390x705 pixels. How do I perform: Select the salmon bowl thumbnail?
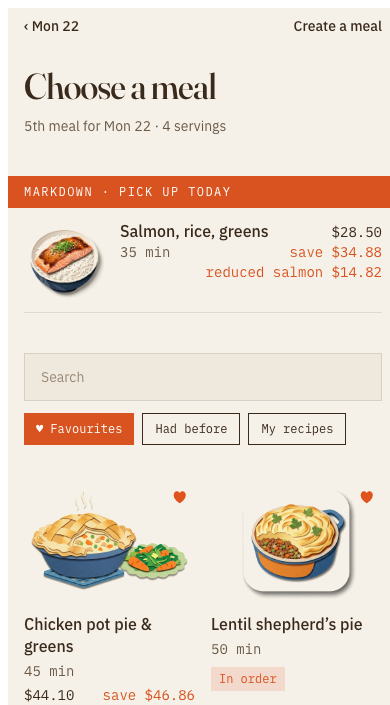pos(65,261)
